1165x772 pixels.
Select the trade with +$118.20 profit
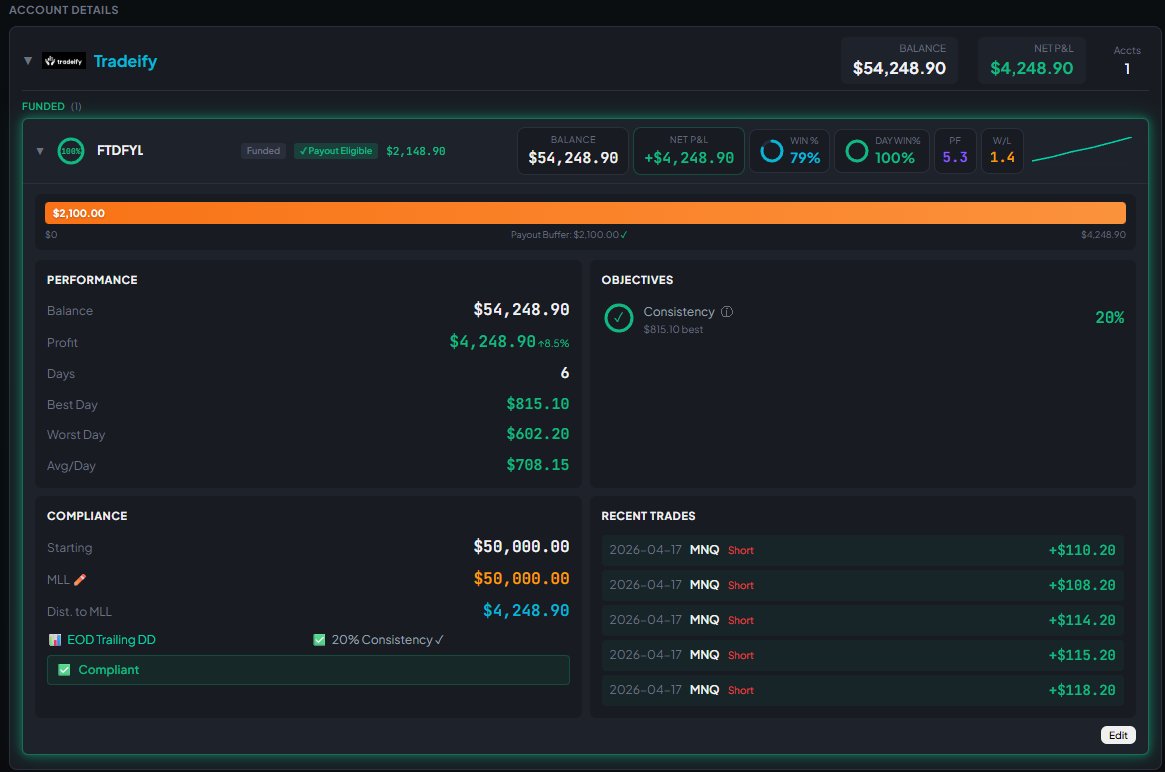862,690
